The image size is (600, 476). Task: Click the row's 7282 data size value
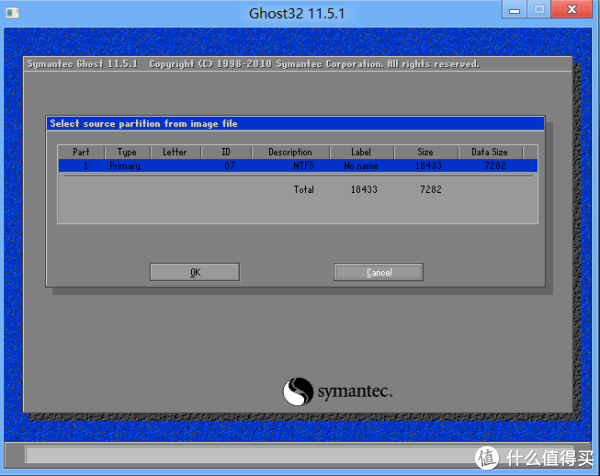click(x=495, y=166)
